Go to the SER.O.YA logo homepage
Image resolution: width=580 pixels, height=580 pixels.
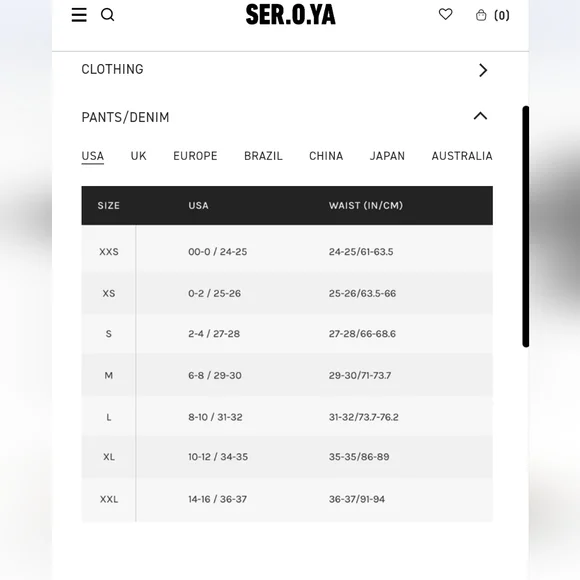pos(290,14)
